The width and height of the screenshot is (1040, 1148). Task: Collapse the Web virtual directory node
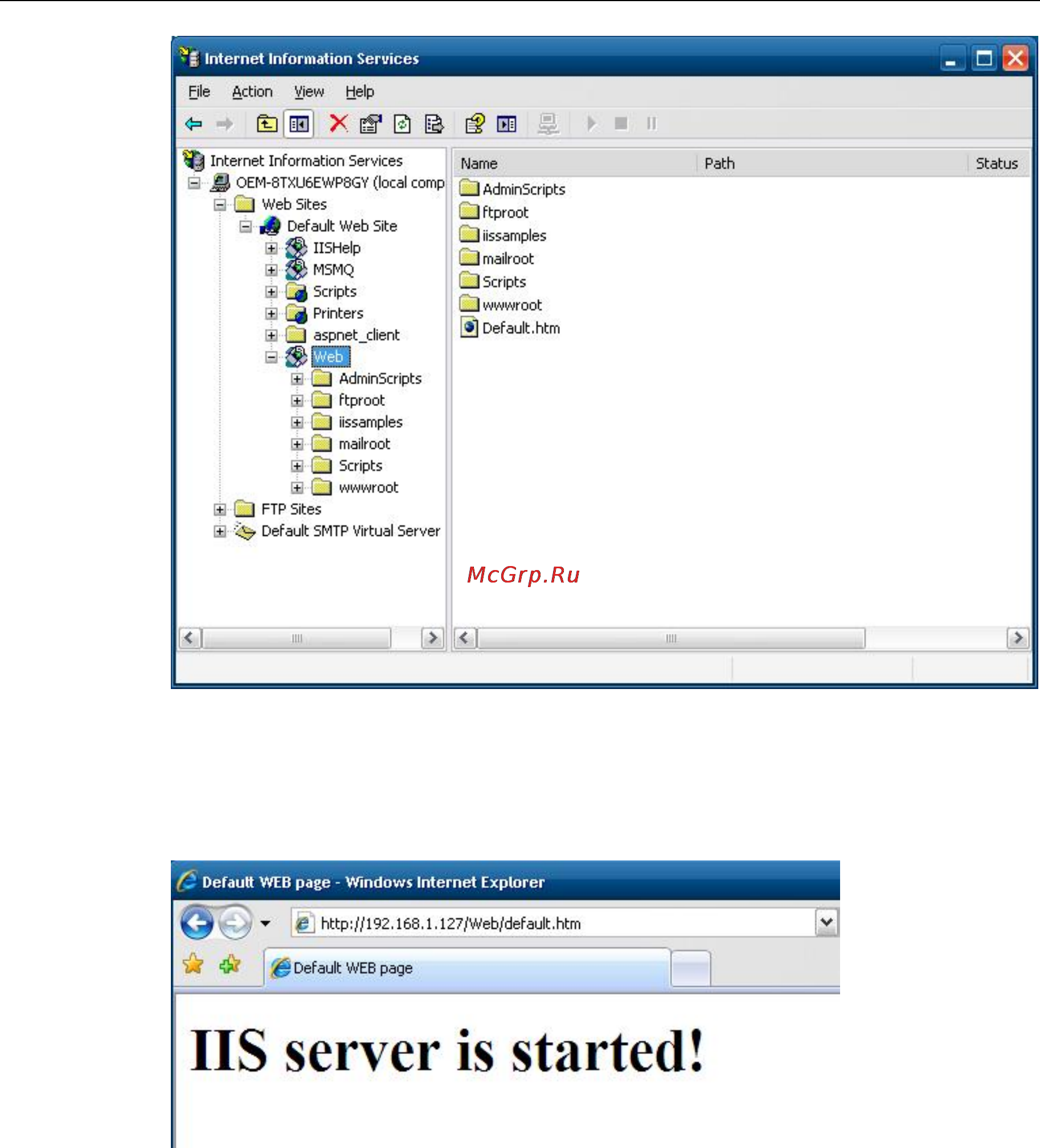point(272,358)
